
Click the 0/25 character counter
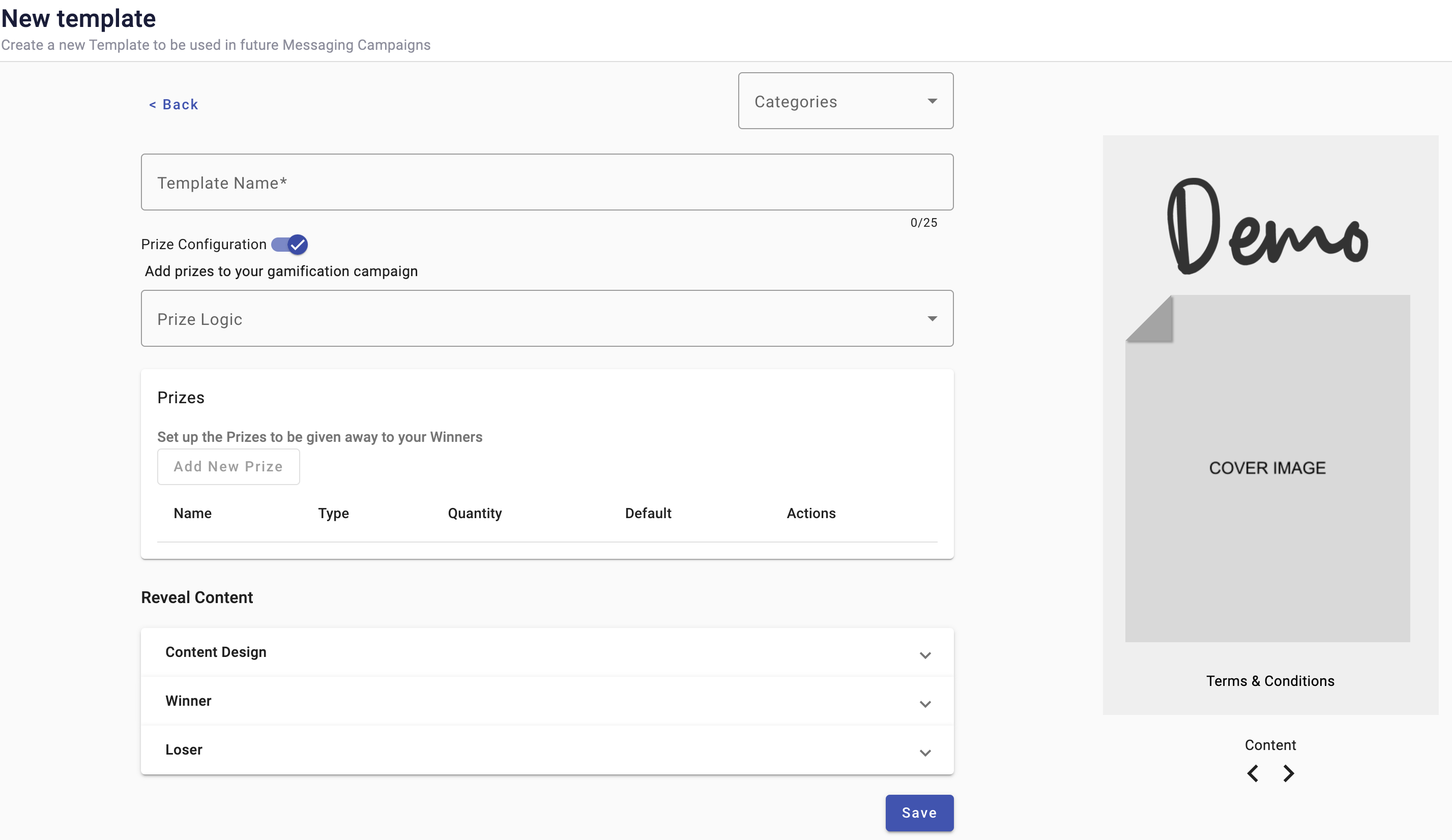(x=923, y=223)
